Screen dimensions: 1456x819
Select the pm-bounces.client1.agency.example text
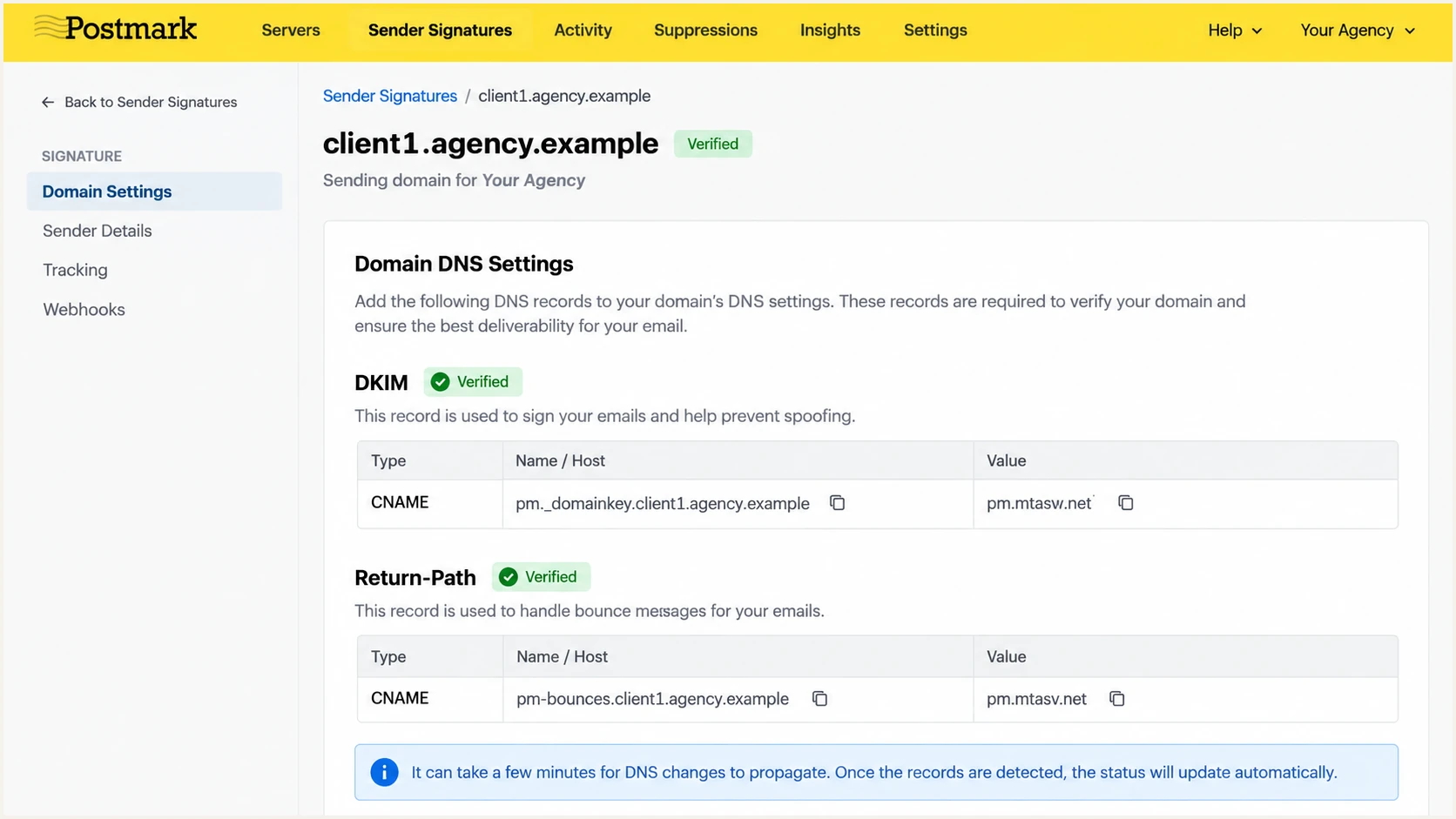point(652,699)
